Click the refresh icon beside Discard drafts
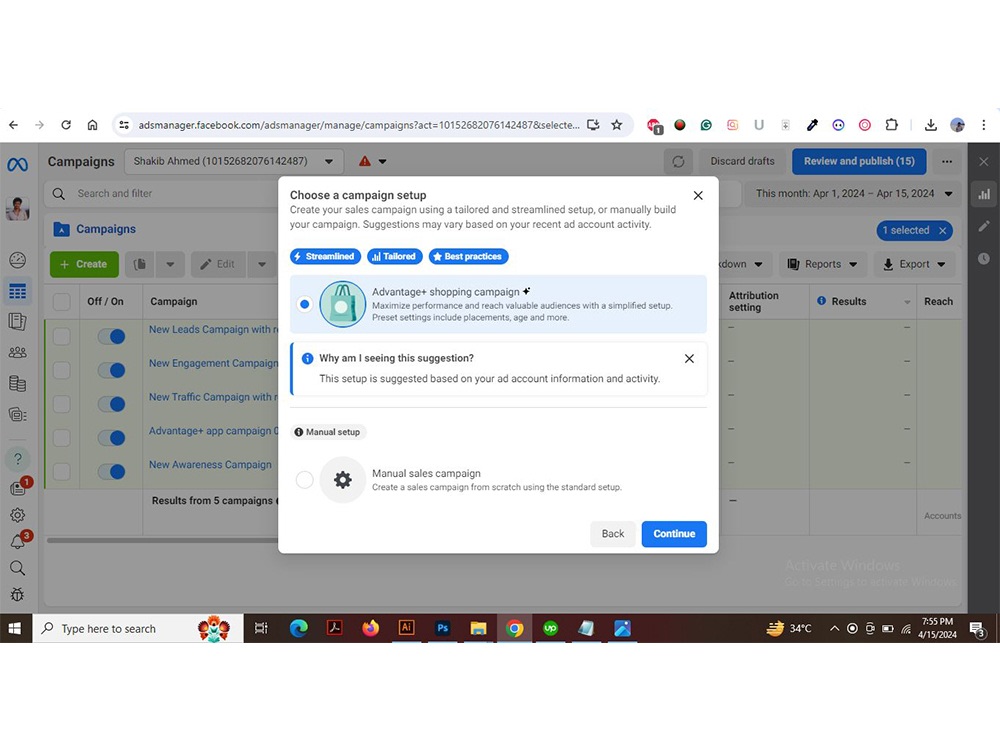The height and width of the screenshot is (750, 1000). click(678, 161)
